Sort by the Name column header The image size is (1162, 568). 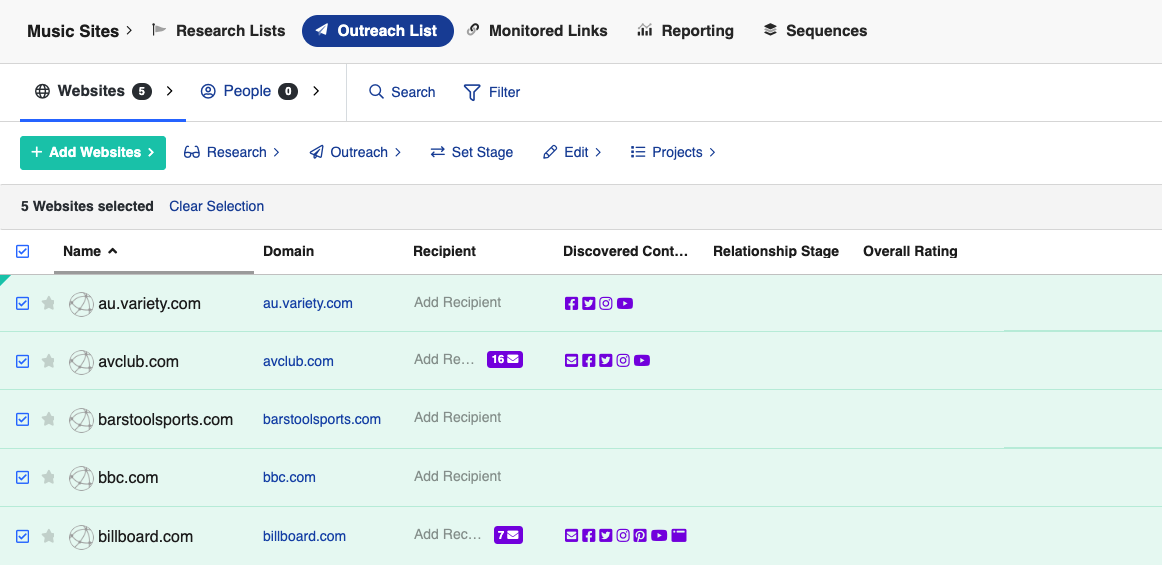[82, 251]
